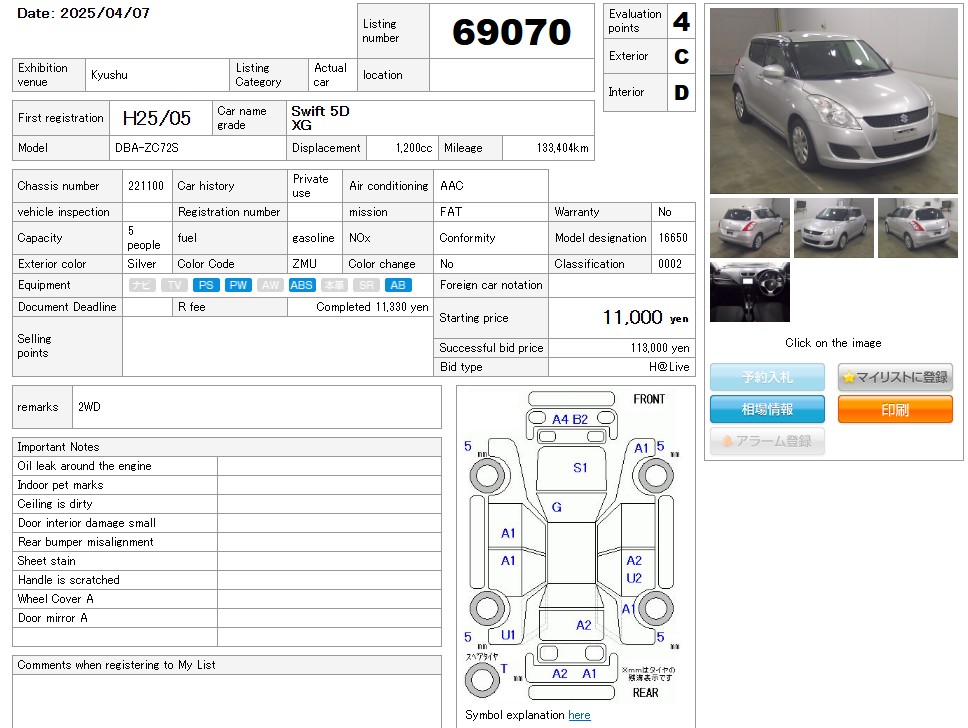The image size is (968, 728).
Task: Click the car name 'Swift 5D XG'
Action: coord(320,118)
